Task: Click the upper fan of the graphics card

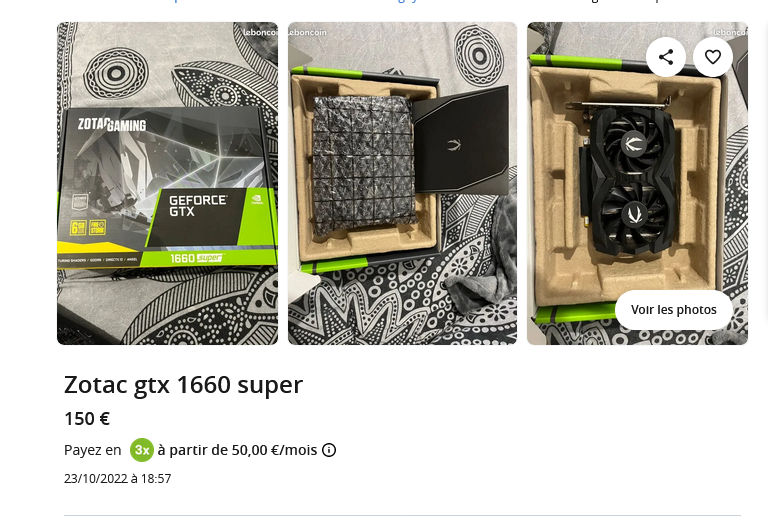Action: click(633, 142)
